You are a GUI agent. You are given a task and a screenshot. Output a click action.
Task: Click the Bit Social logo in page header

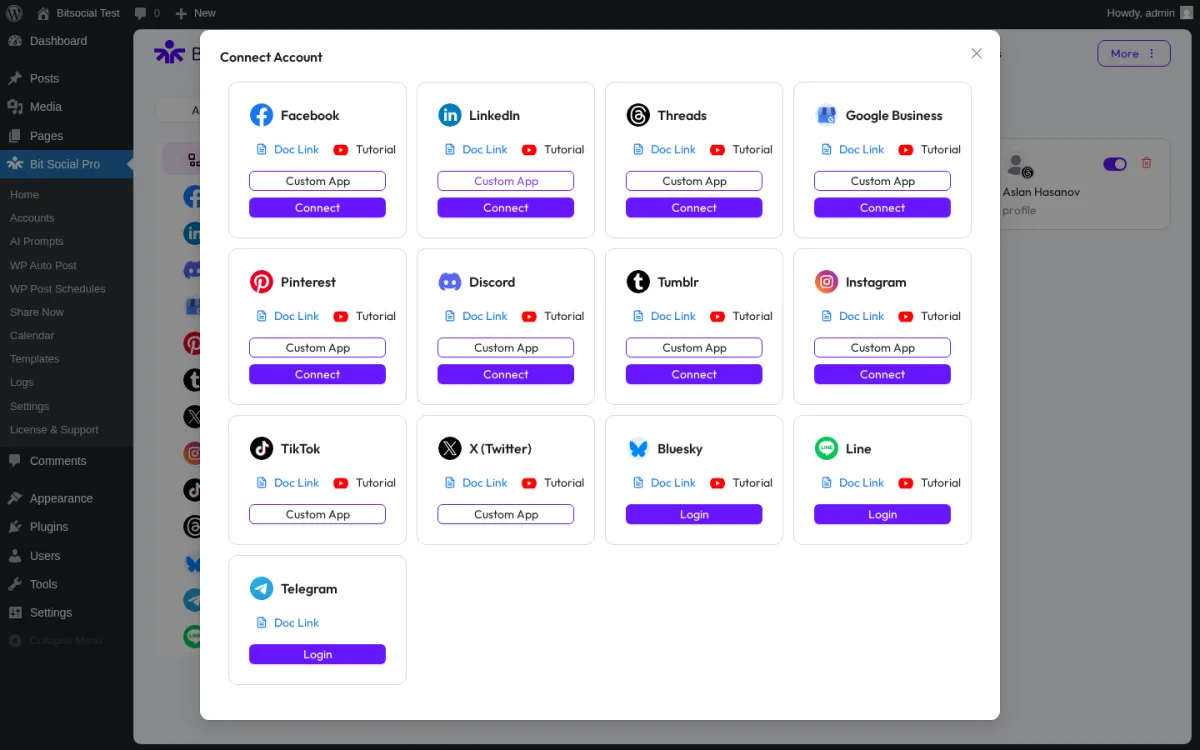[169, 52]
